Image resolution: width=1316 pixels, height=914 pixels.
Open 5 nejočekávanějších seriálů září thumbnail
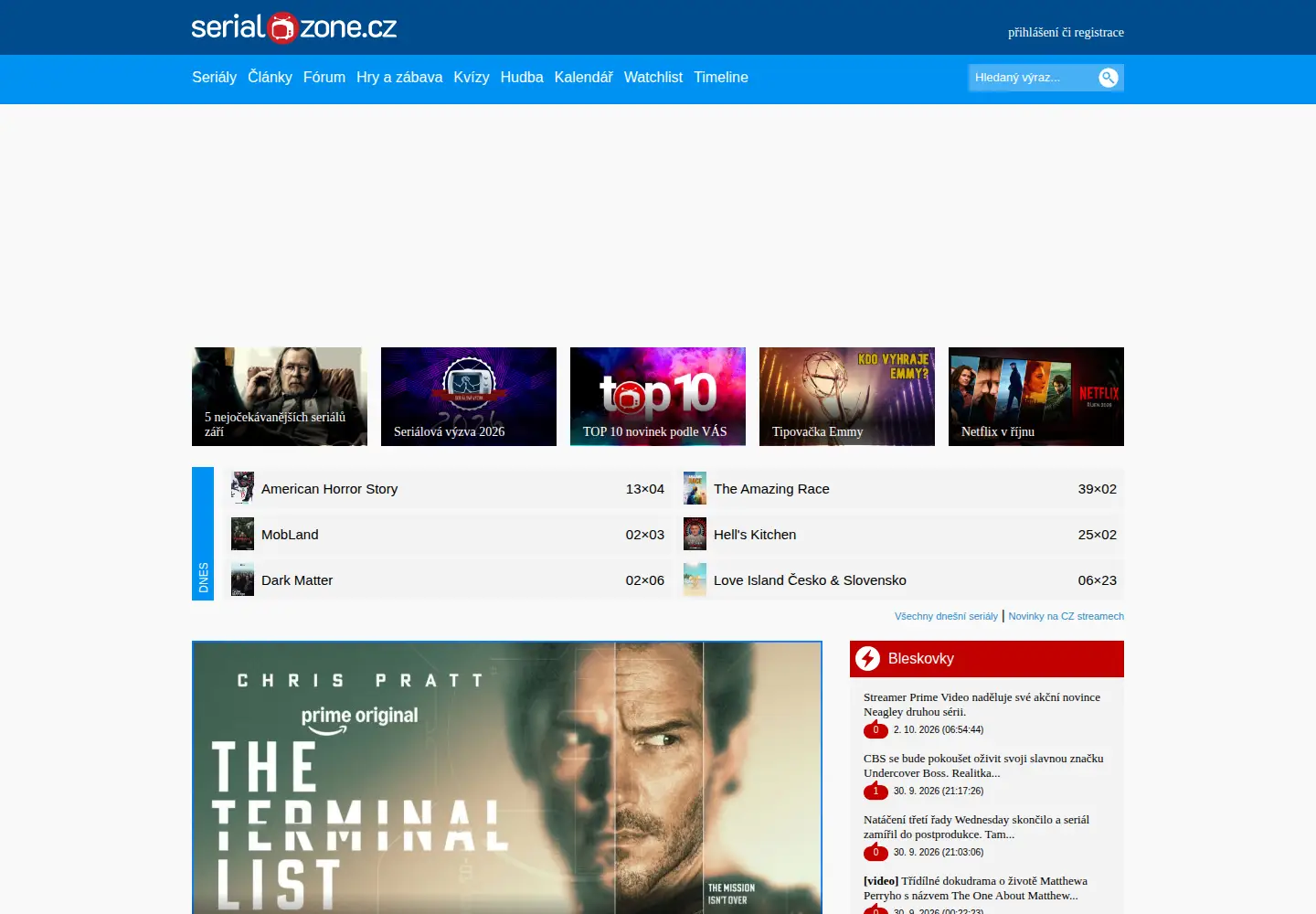pos(280,397)
